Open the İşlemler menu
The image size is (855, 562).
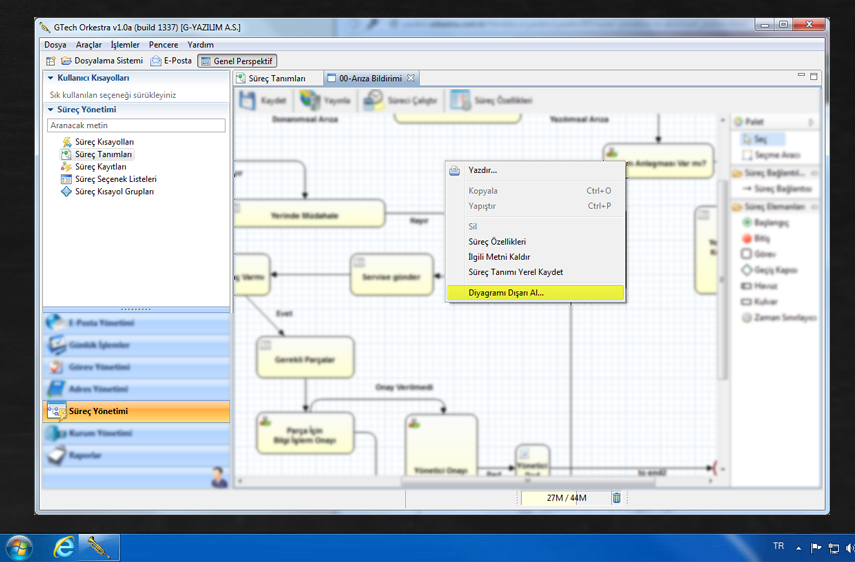coord(125,45)
